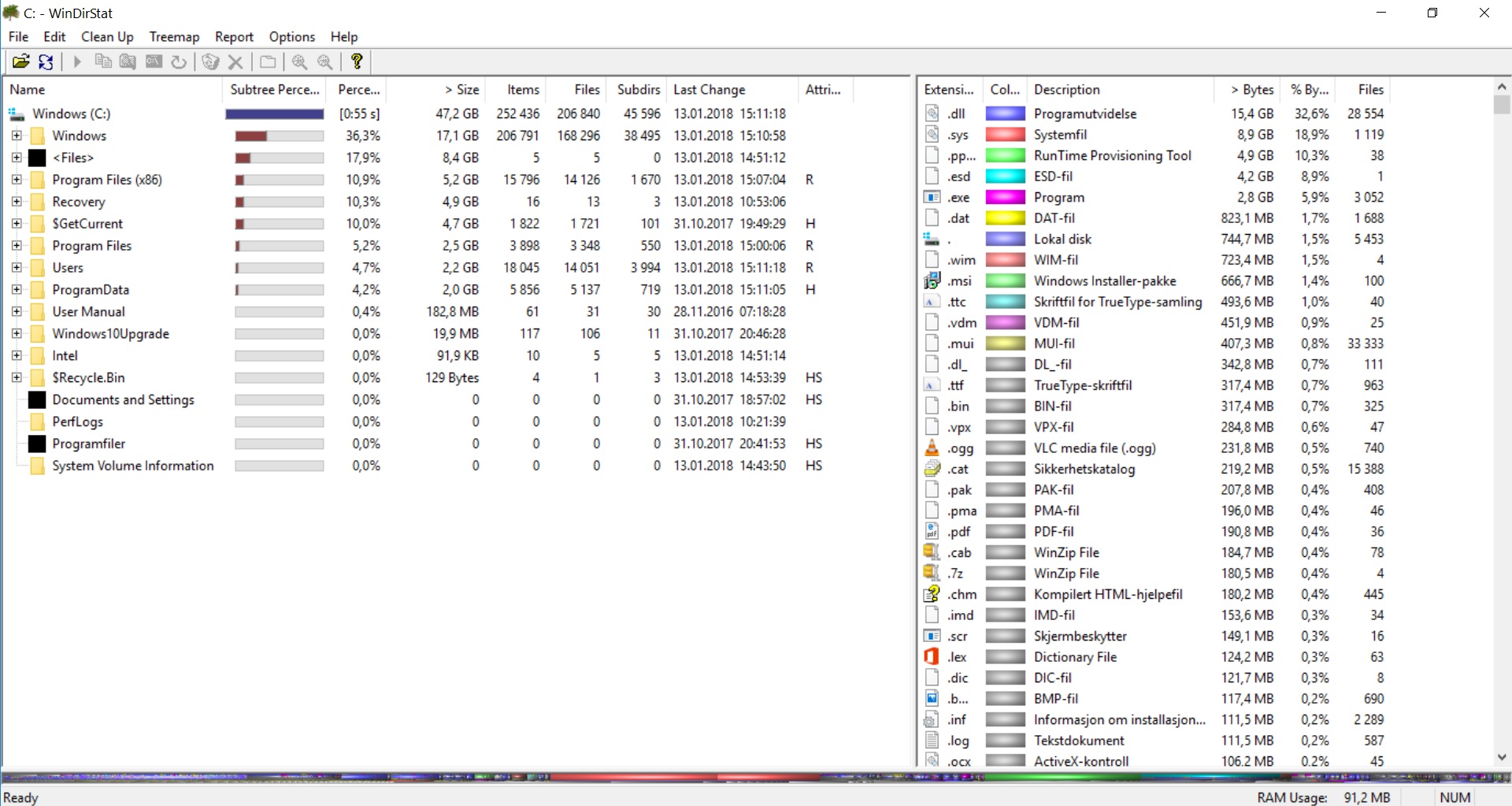This screenshot has width=1512, height=806.
Task: Click the Delete to Recycle Bin icon
Action: pyautogui.click(x=210, y=61)
